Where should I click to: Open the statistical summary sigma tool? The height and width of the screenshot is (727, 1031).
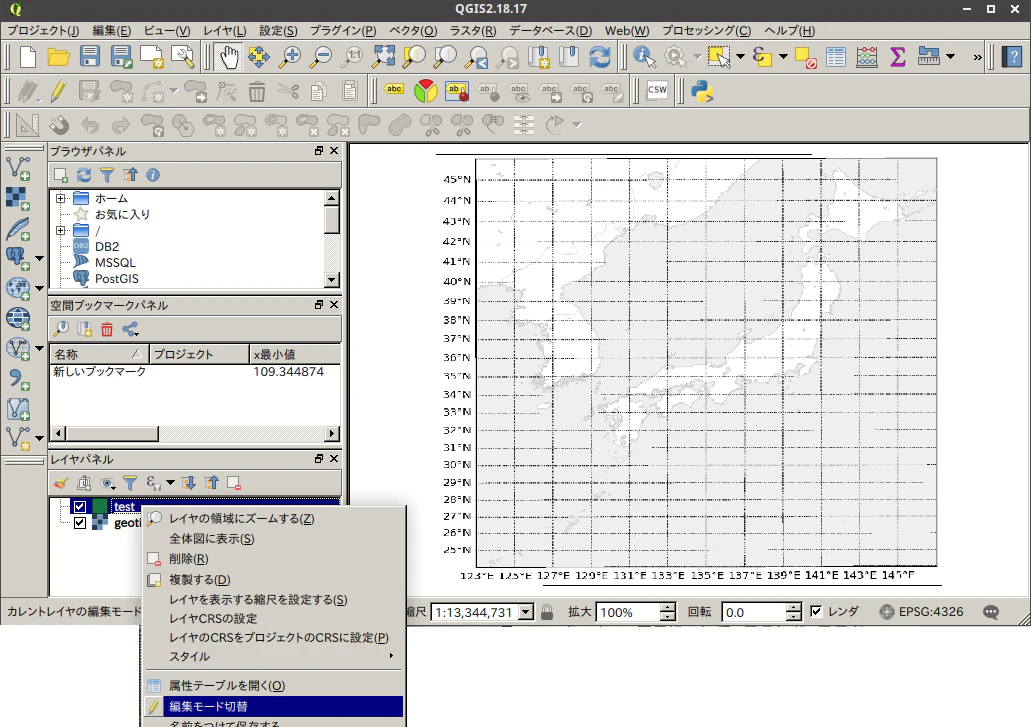[898, 57]
